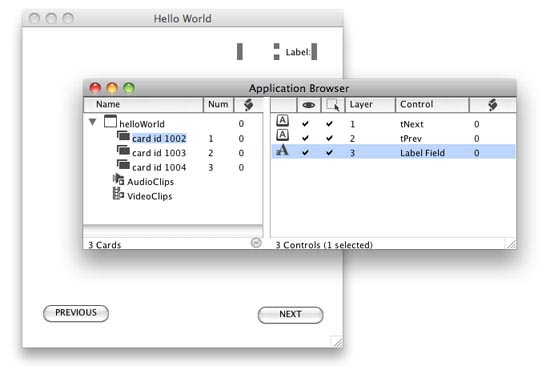
Task: Click Application Browser resize grip corner
Action: 511,244
